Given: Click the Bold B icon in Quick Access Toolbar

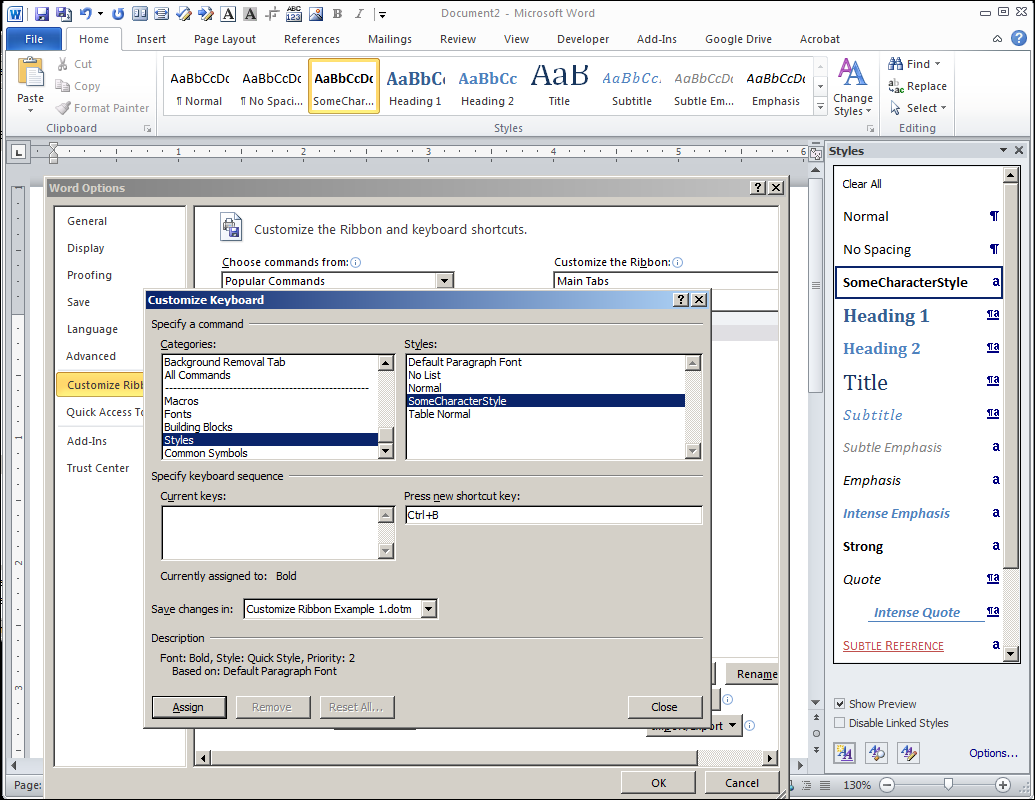Looking at the screenshot, I should click(x=337, y=13).
